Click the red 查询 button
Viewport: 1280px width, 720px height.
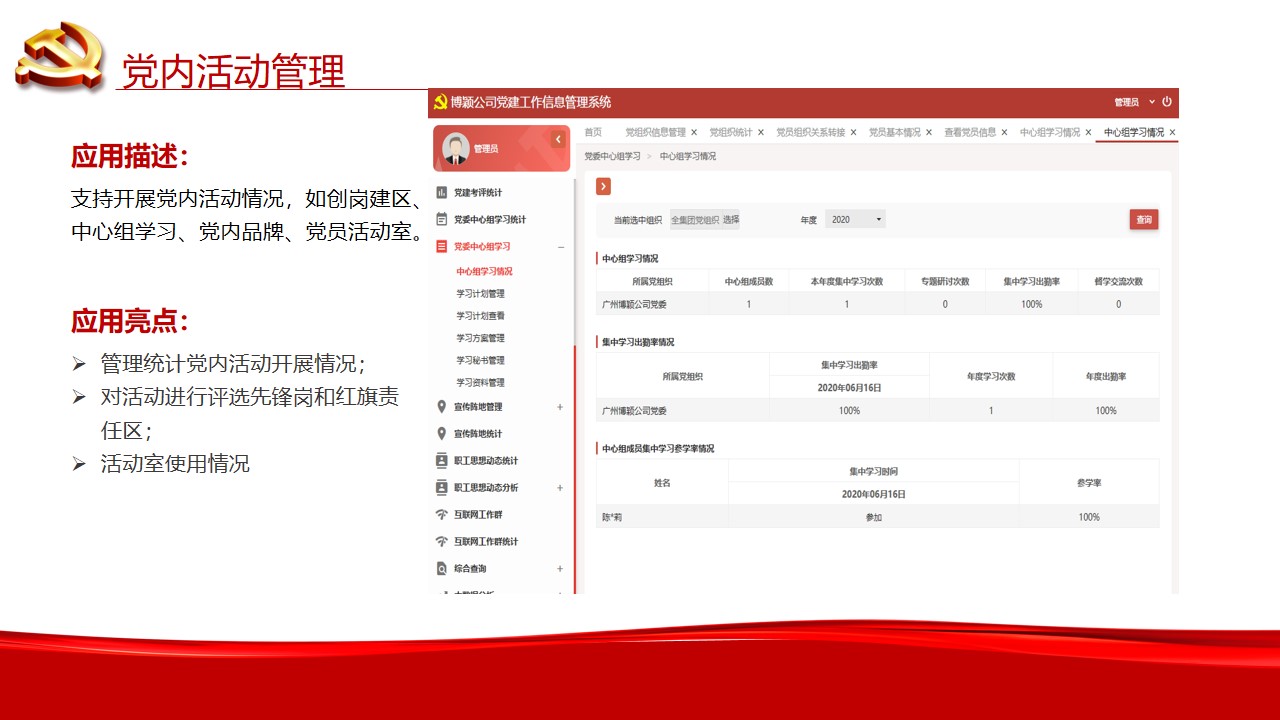pos(1144,220)
